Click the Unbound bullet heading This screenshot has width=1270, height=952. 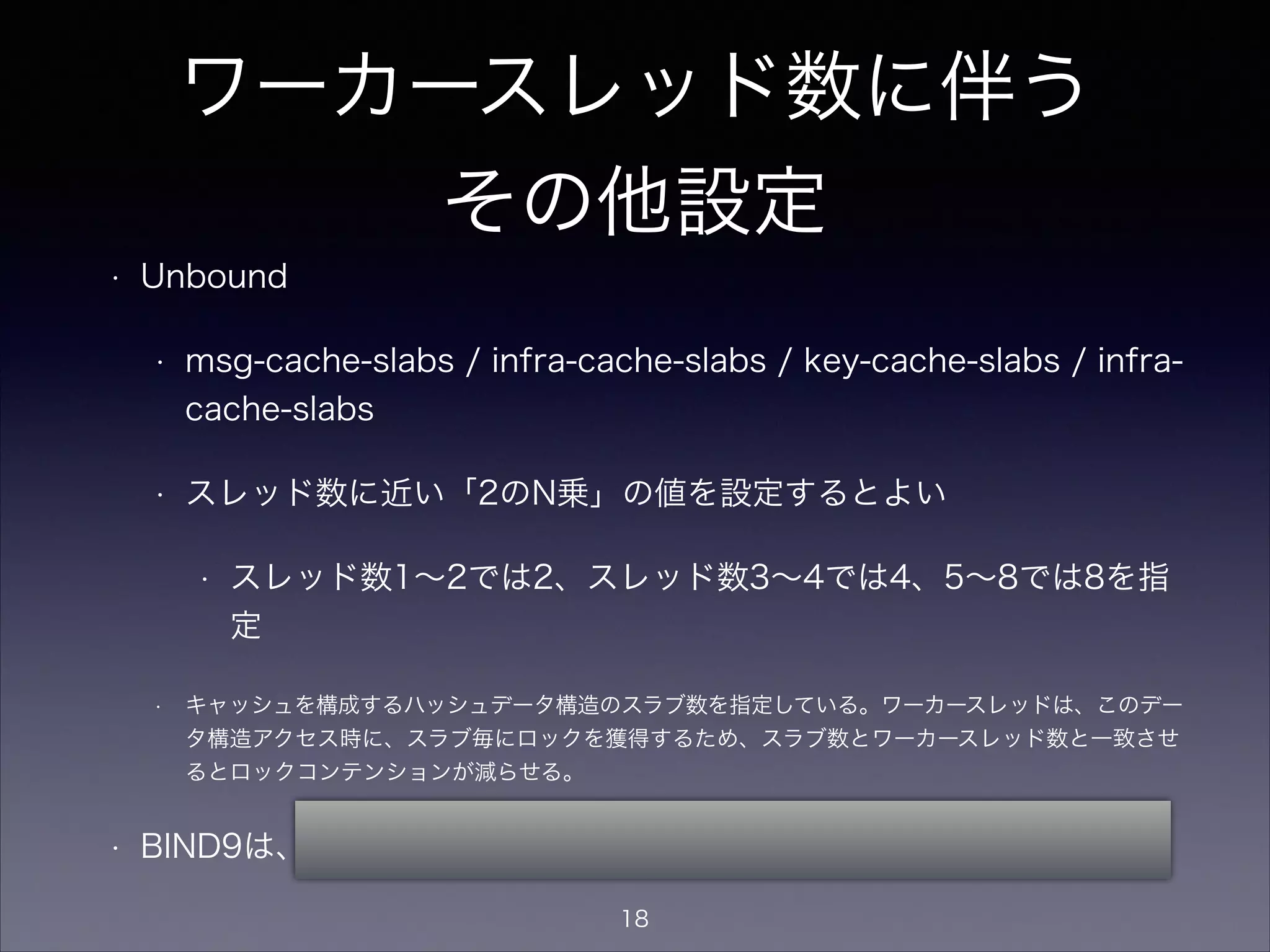click(214, 276)
